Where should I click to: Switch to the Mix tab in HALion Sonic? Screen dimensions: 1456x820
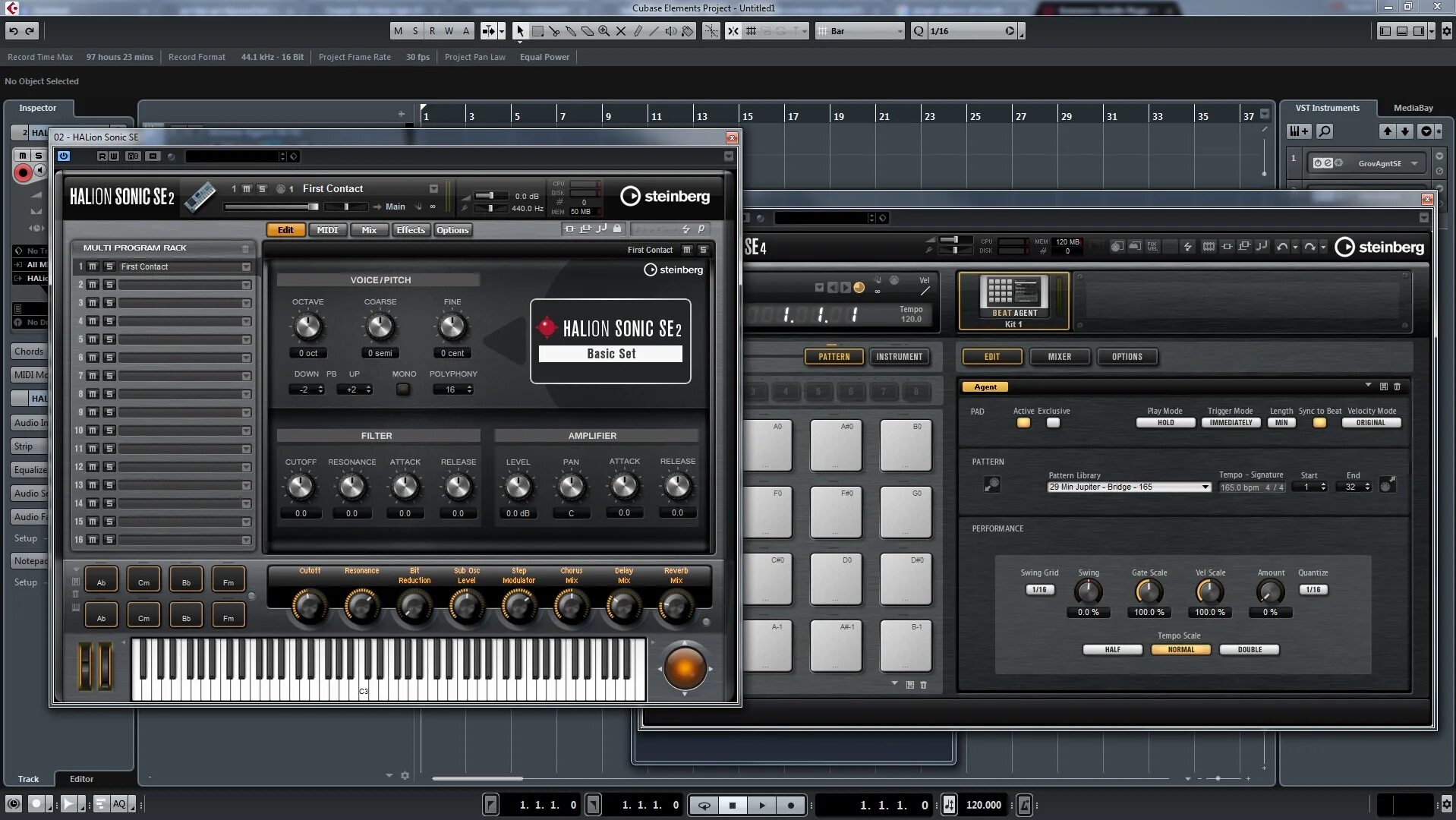pyautogui.click(x=369, y=230)
